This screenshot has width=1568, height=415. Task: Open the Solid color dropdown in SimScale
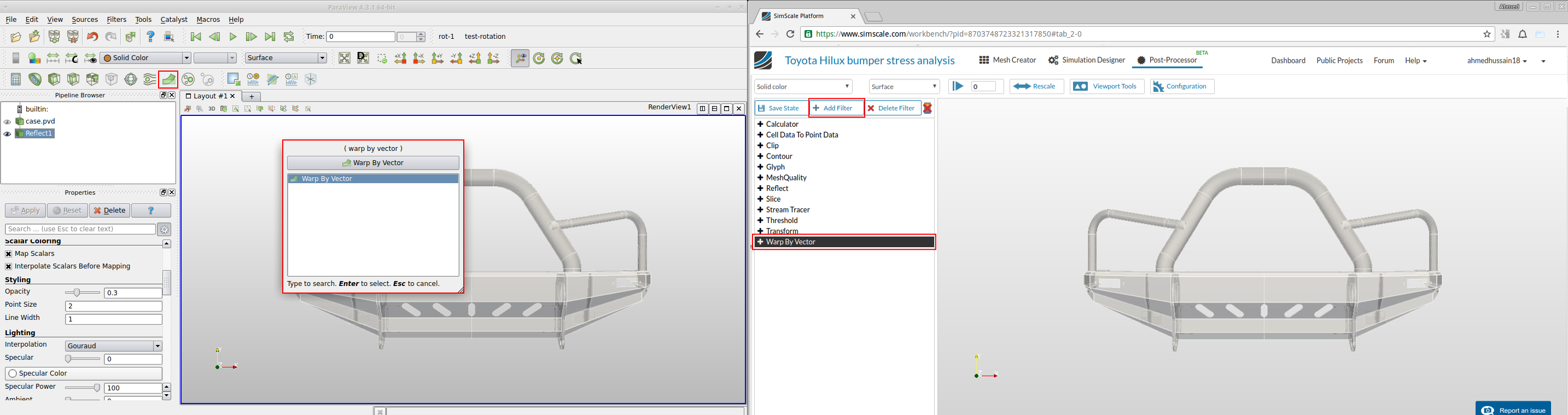[803, 87]
